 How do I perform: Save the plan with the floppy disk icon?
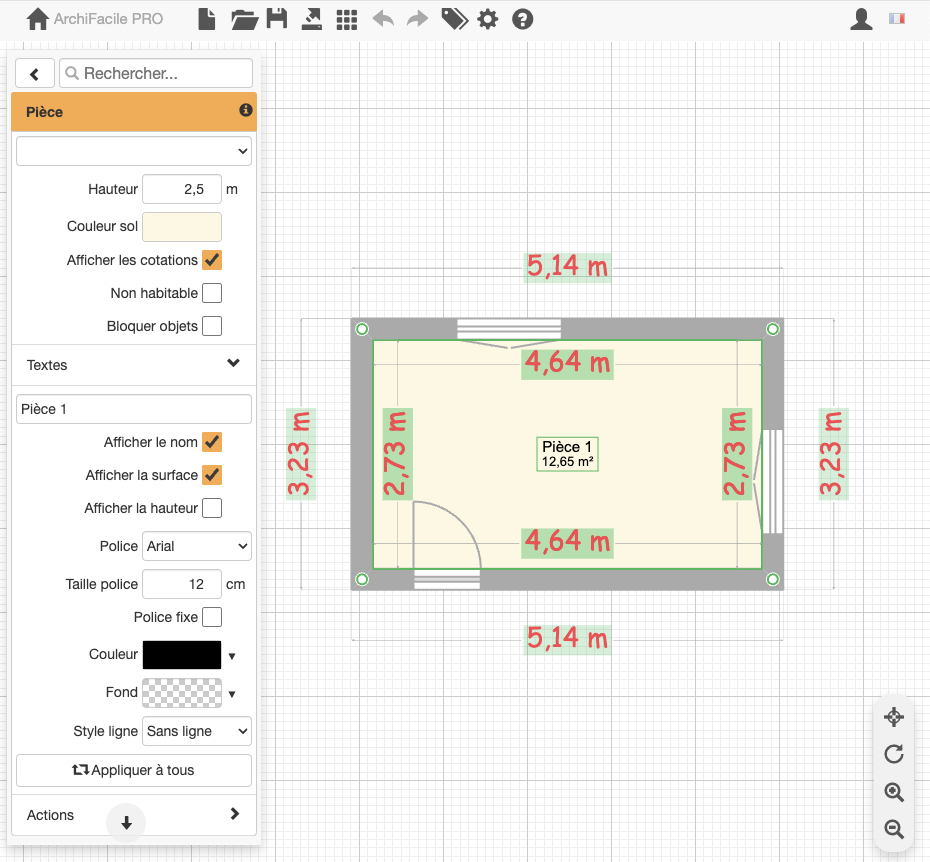(277, 19)
